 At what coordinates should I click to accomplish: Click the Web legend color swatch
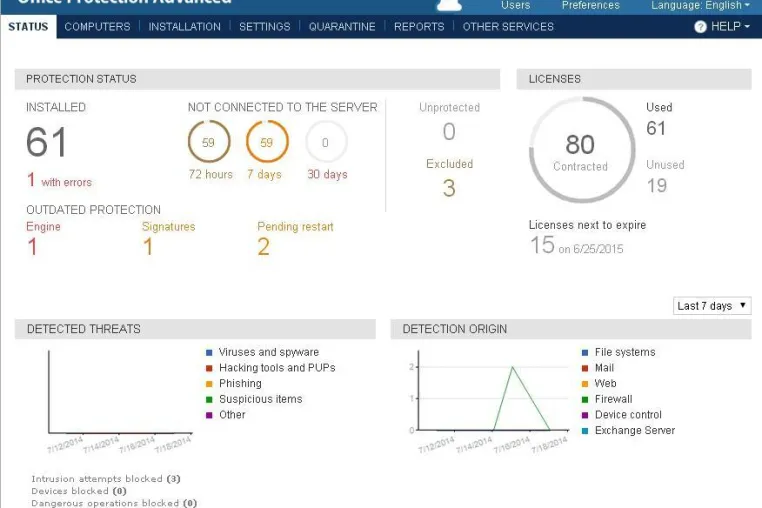(x=585, y=384)
